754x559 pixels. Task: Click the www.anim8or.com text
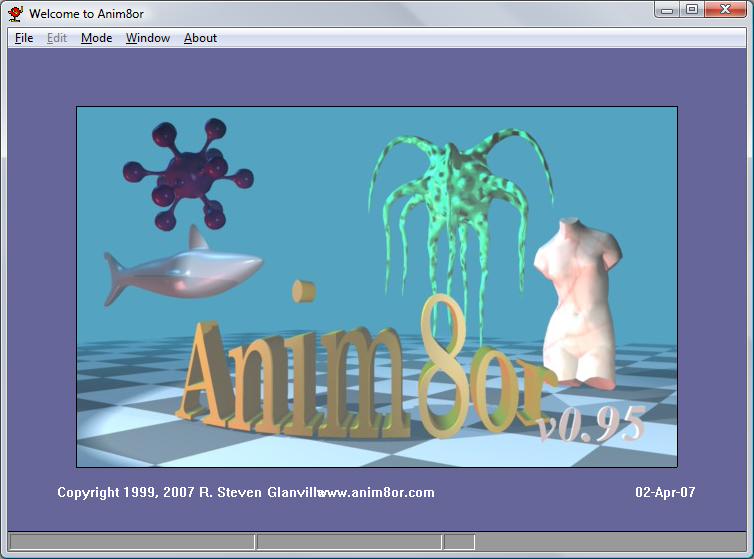(x=377, y=493)
